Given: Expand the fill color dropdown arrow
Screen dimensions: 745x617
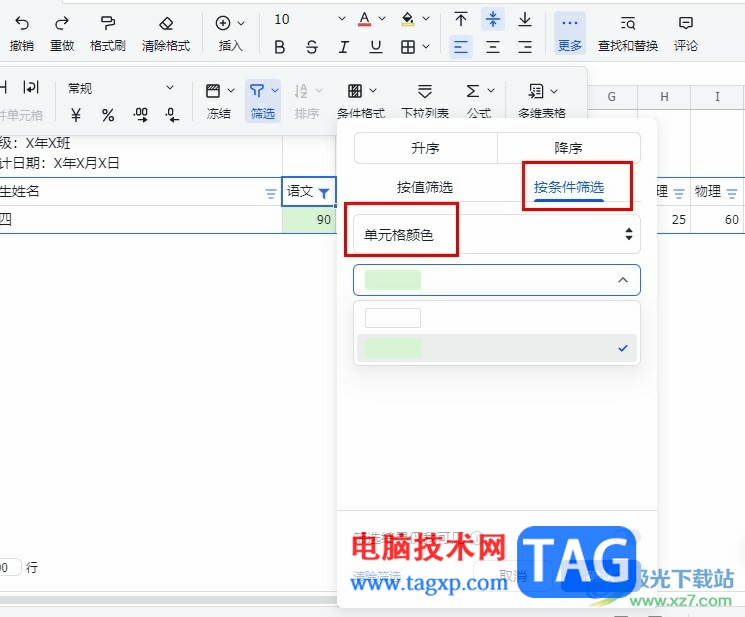Looking at the screenshot, I should click(426, 19).
